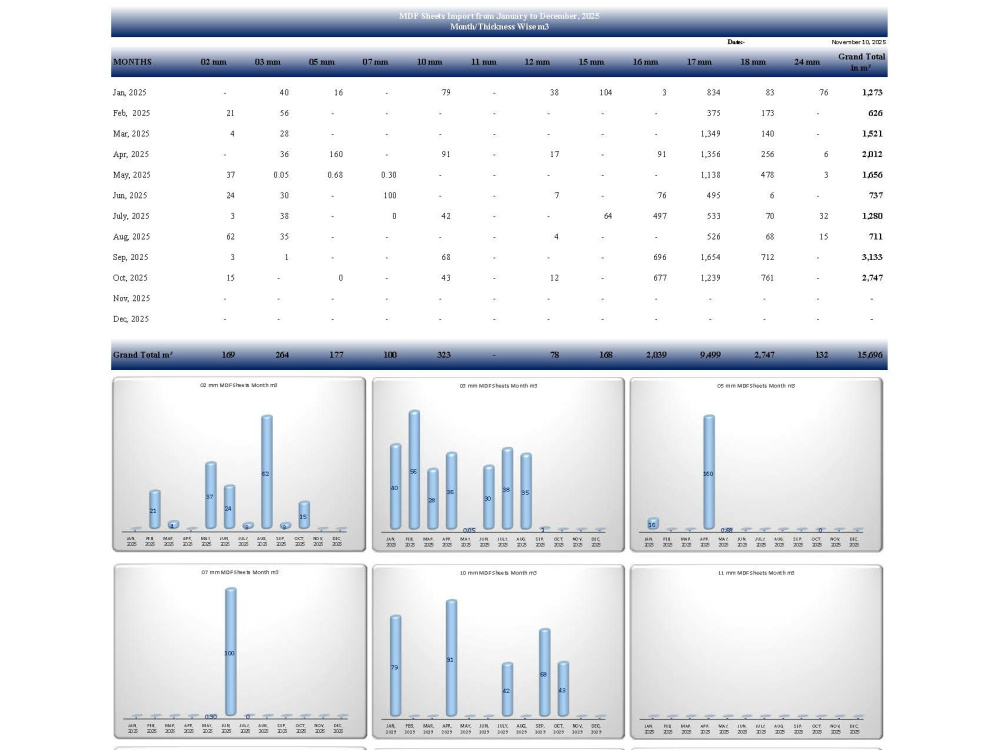Click the June grand total '737'
This screenshot has width=1000, height=750.
[875, 196]
